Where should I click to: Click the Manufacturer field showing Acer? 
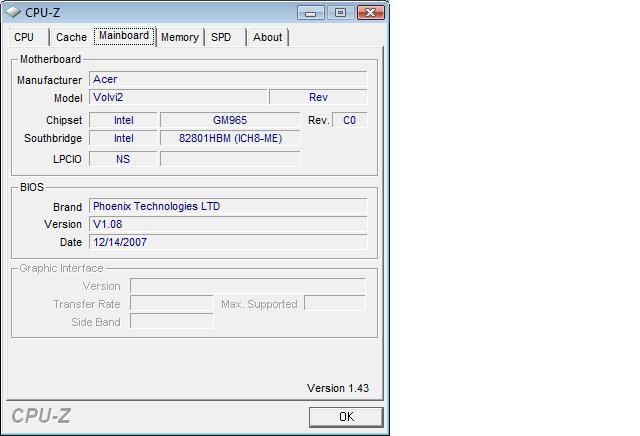point(227,79)
